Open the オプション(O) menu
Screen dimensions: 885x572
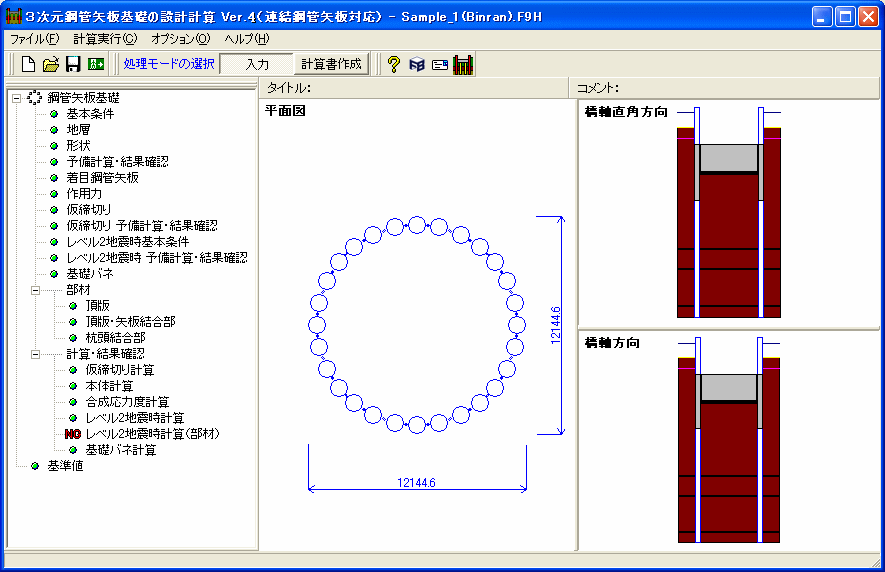coord(181,39)
